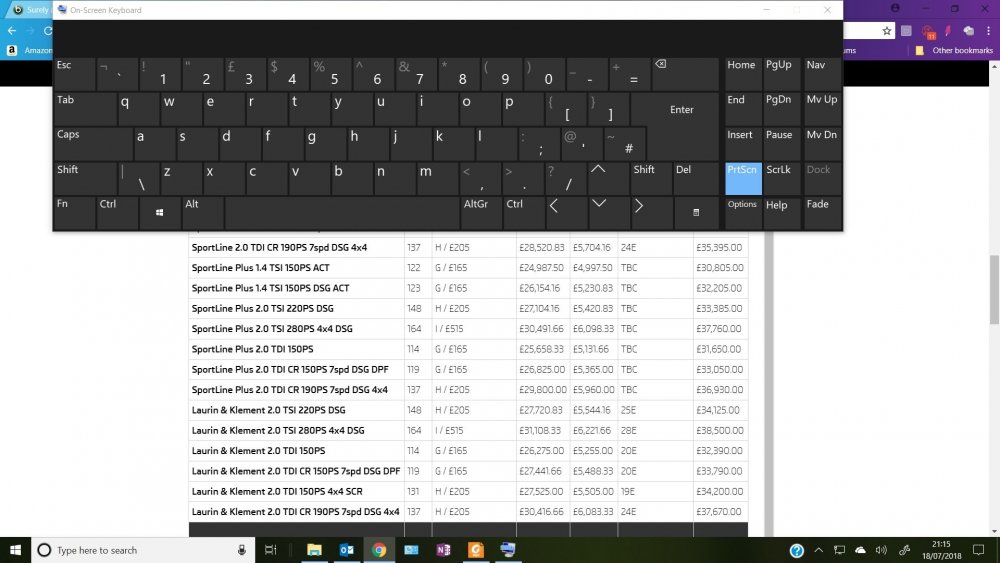The width and height of the screenshot is (1000, 563).
Task: Click the Nav key on the keyboard
Action: point(822,74)
